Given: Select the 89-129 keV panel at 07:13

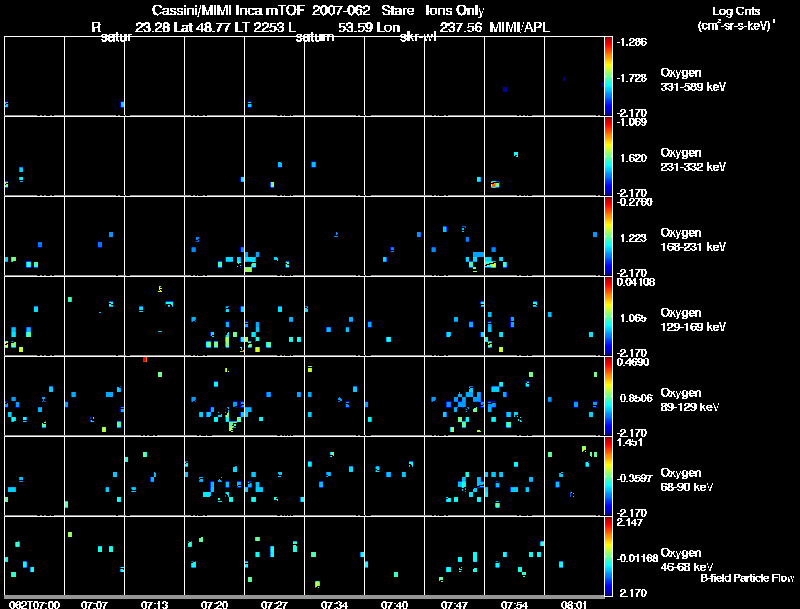Looking at the screenshot, I should pyautogui.click(x=155, y=396).
